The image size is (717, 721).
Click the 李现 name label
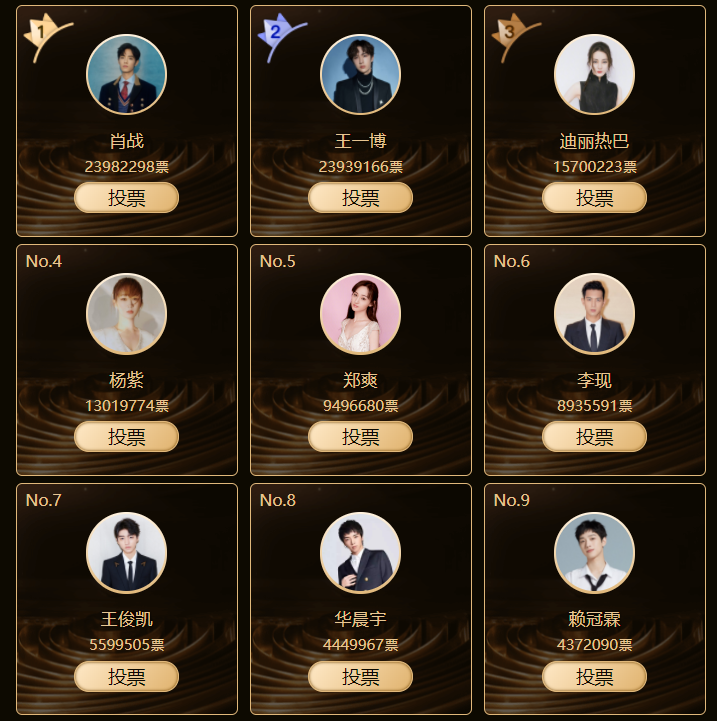594,380
